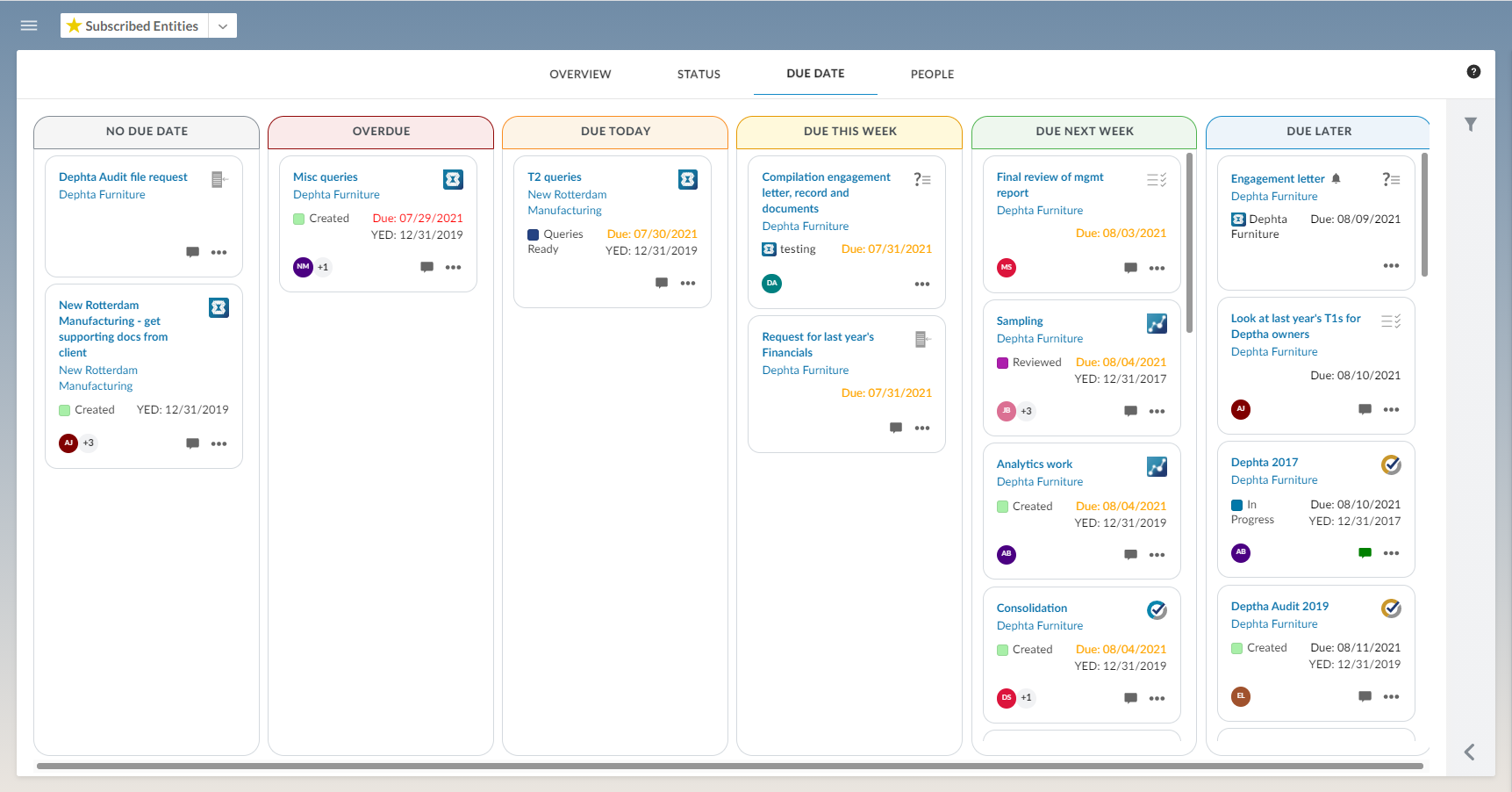The height and width of the screenshot is (792, 1512).
Task: Click notification bell on Engagement letter card
Action: coord(1336,178)
